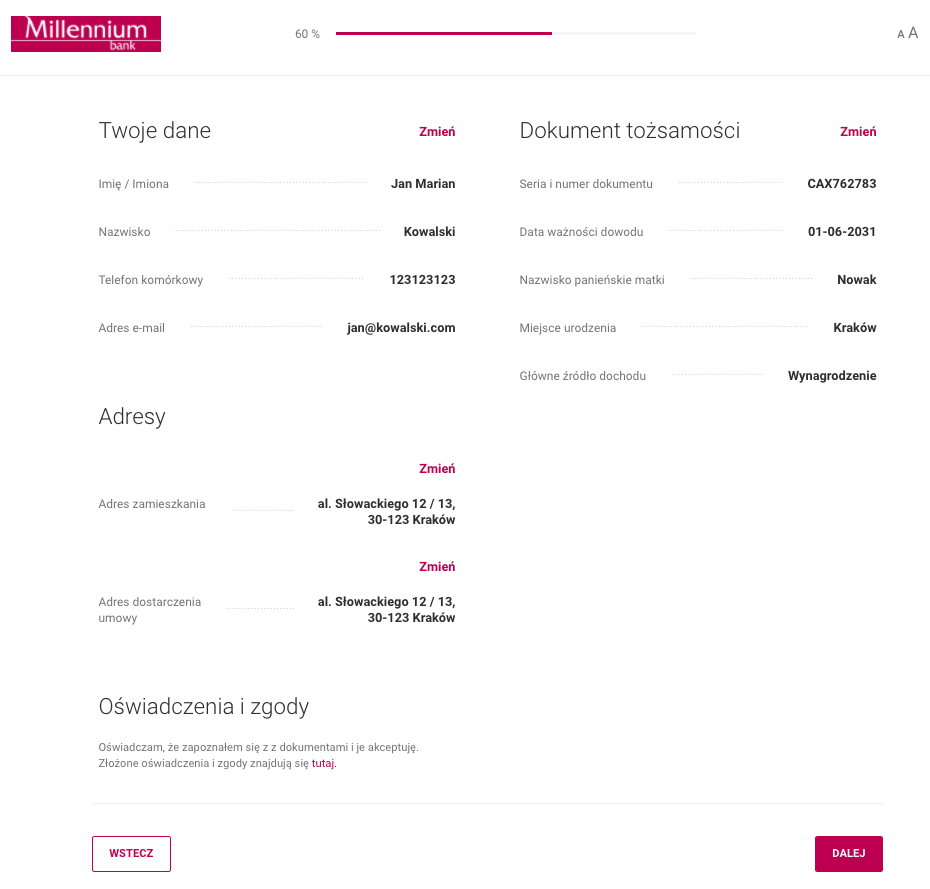Click mother's maiden name Nowak
Image resolution: width=930 pixels, height=889 pixels.
[x=856, y=280]
